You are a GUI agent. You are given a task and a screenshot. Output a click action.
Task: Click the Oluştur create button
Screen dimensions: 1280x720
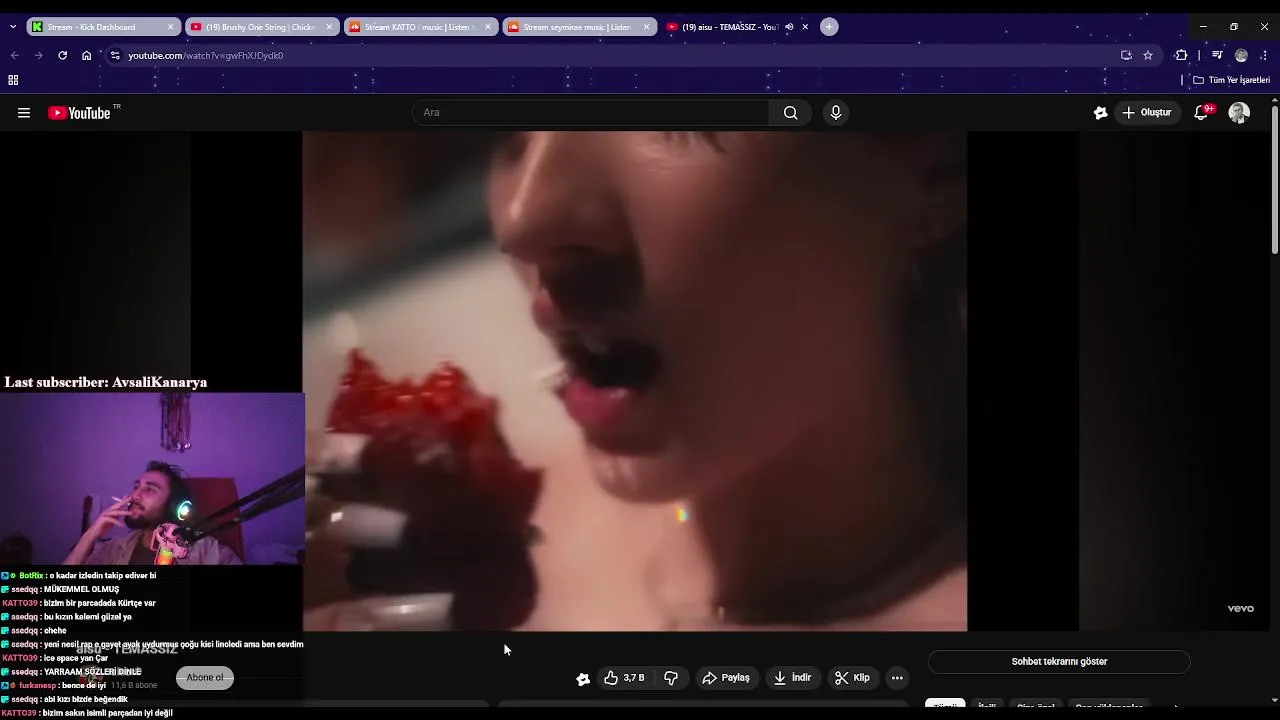click(x=1146, y=113)
